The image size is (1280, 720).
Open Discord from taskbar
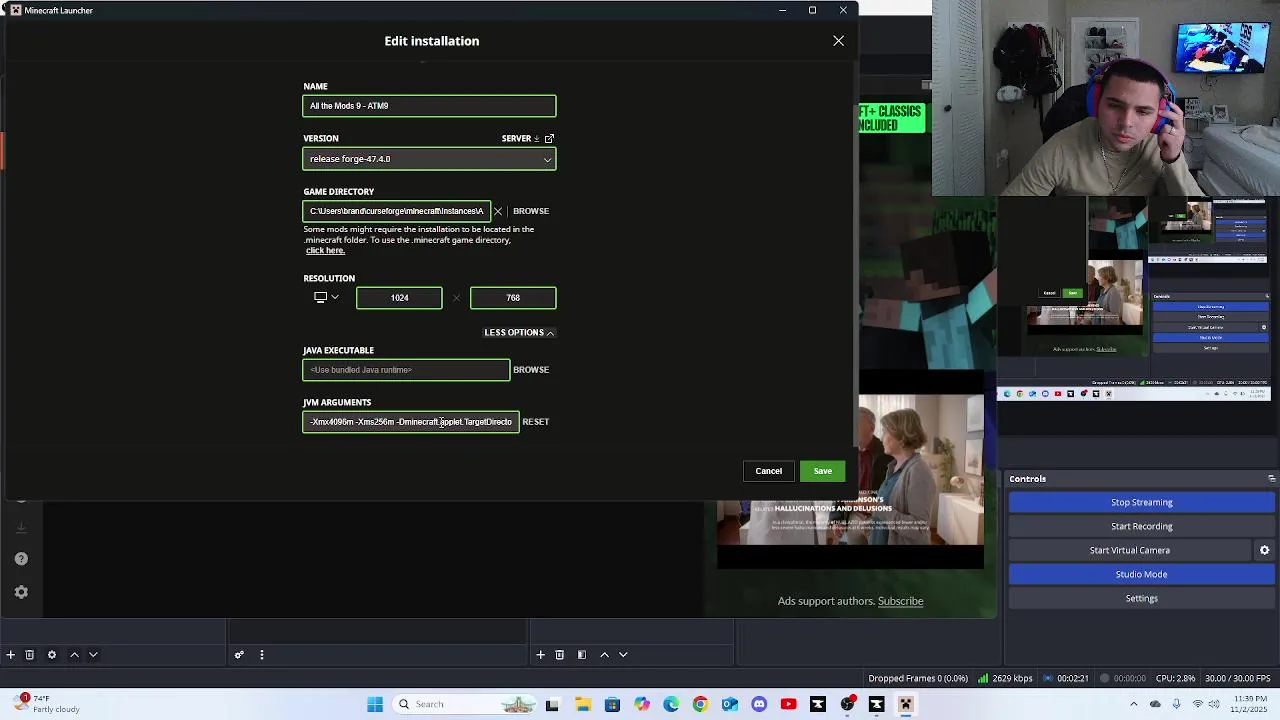(x=759, y=704)
